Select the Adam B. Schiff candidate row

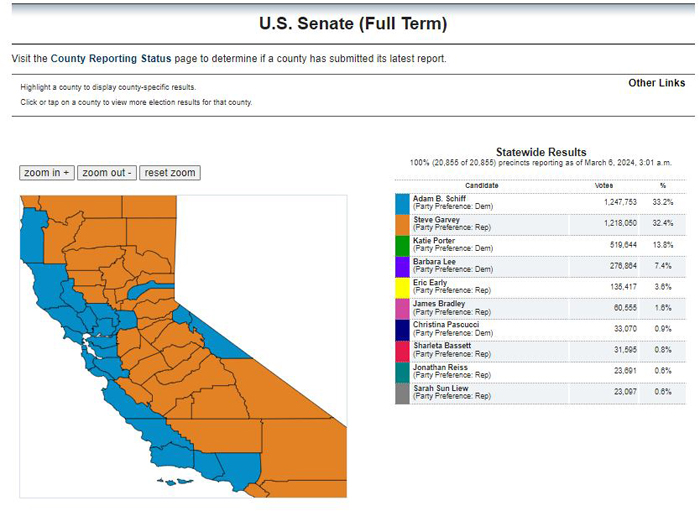[540, 204]
